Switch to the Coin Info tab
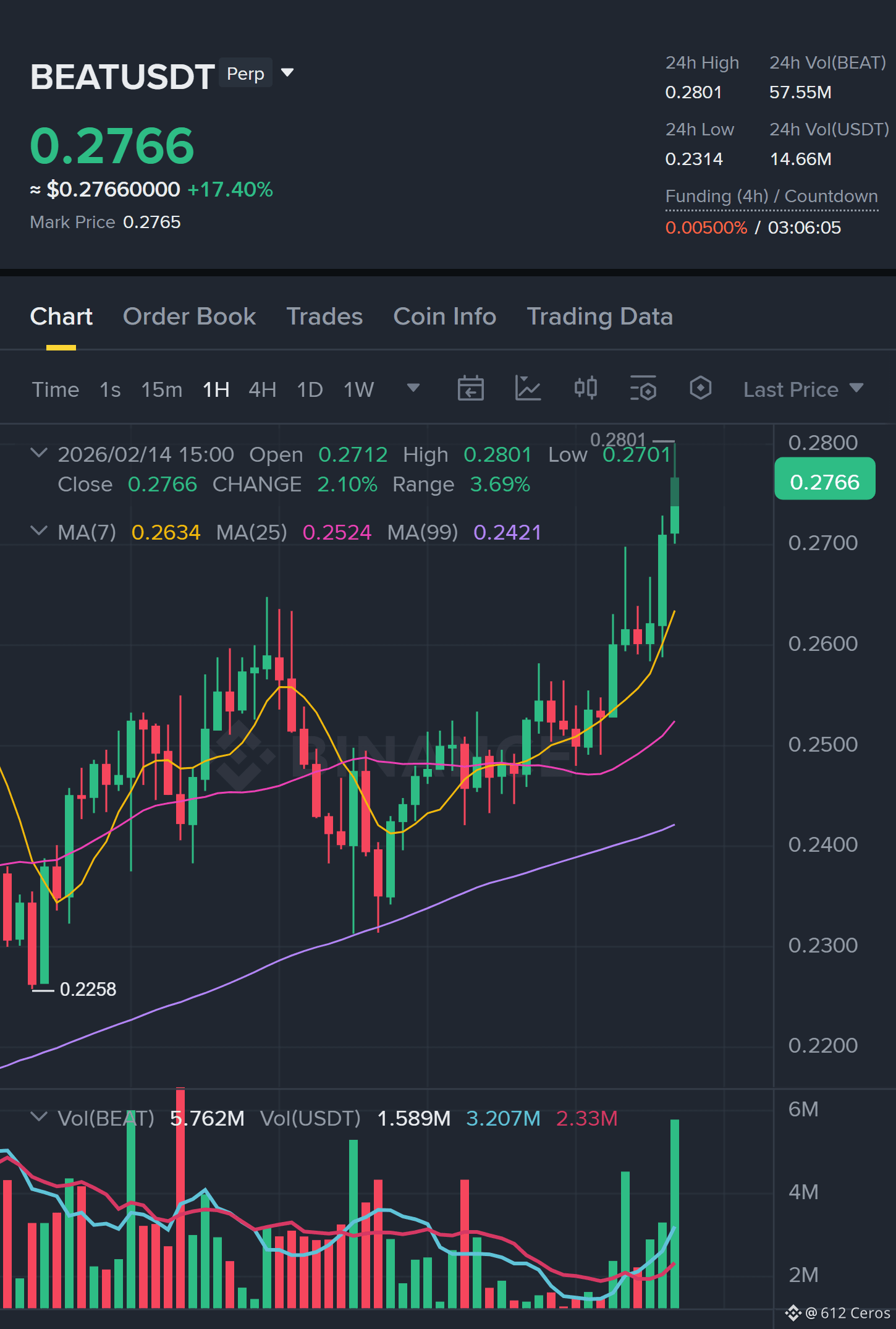Viewport: 896px width, 1329px height. point(445,316)
